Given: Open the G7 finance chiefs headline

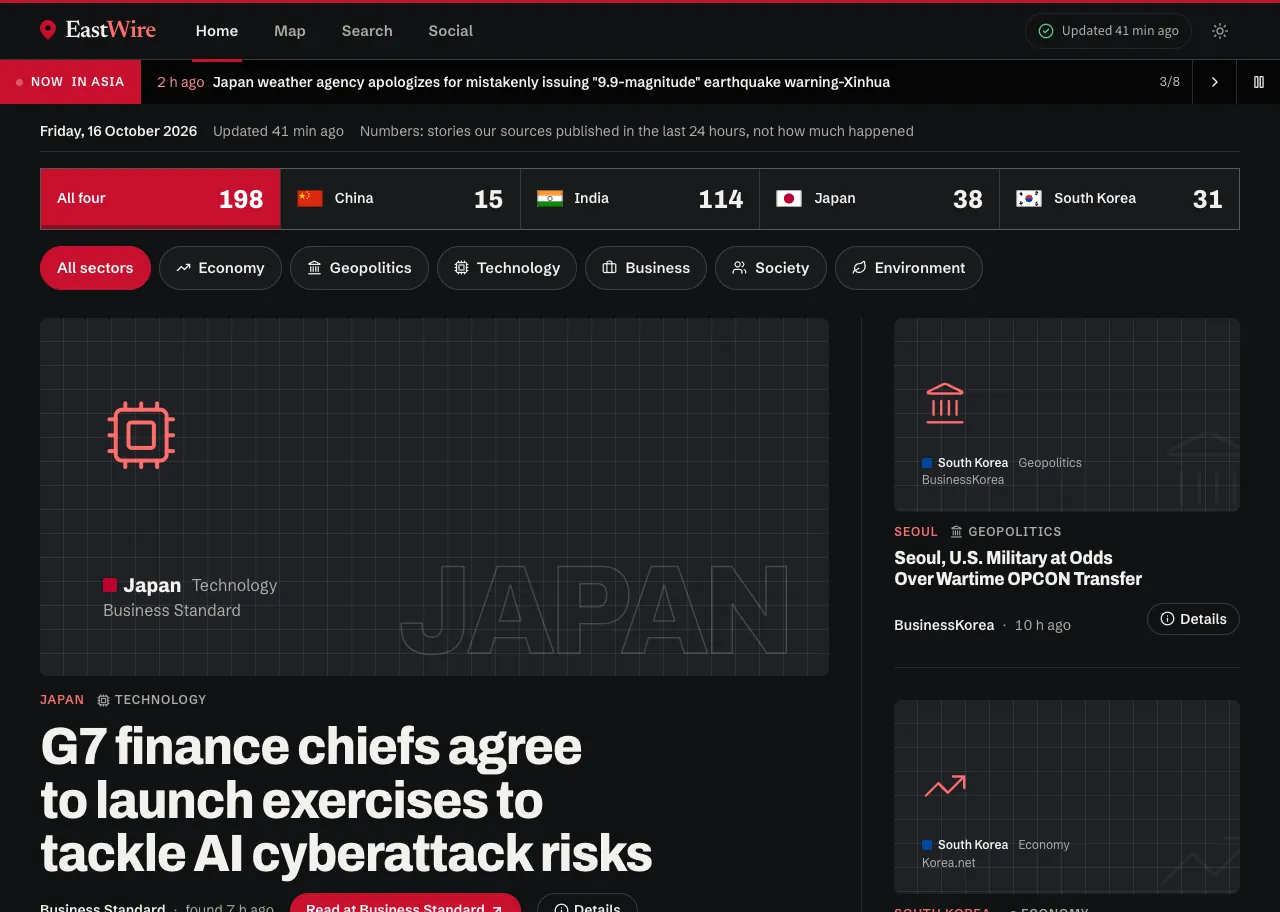Looking at the screenshot, I should (x=346, y=800).
